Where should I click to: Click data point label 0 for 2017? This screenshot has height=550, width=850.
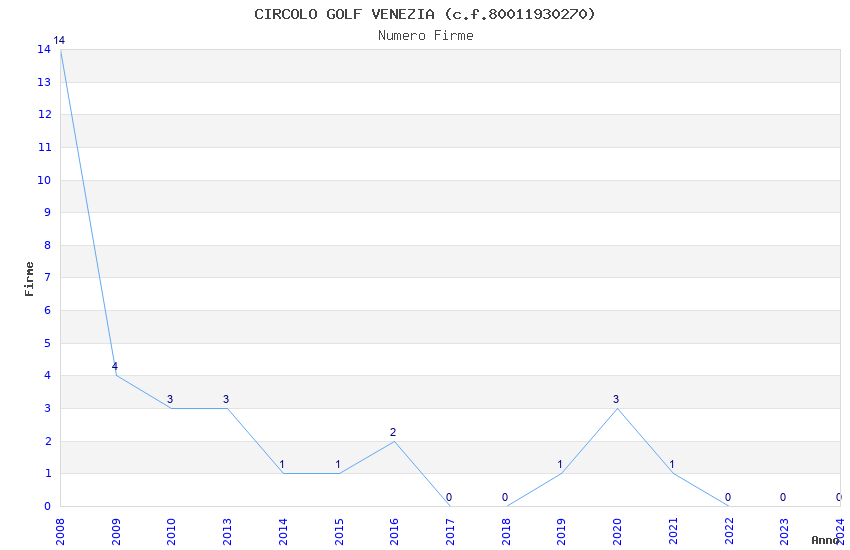click(x=449, y=497)
